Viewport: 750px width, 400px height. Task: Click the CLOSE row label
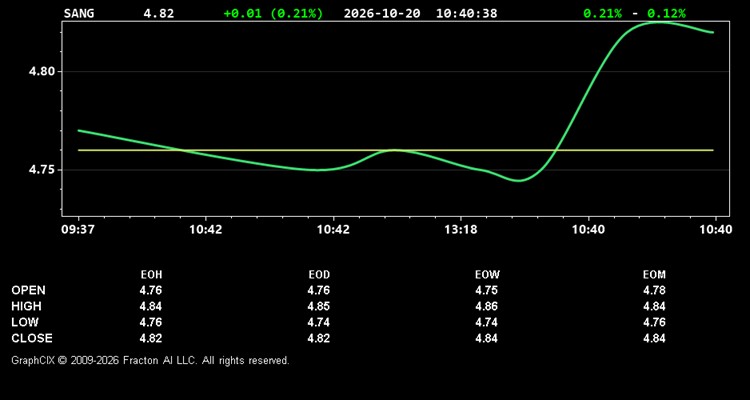(32, 338)
